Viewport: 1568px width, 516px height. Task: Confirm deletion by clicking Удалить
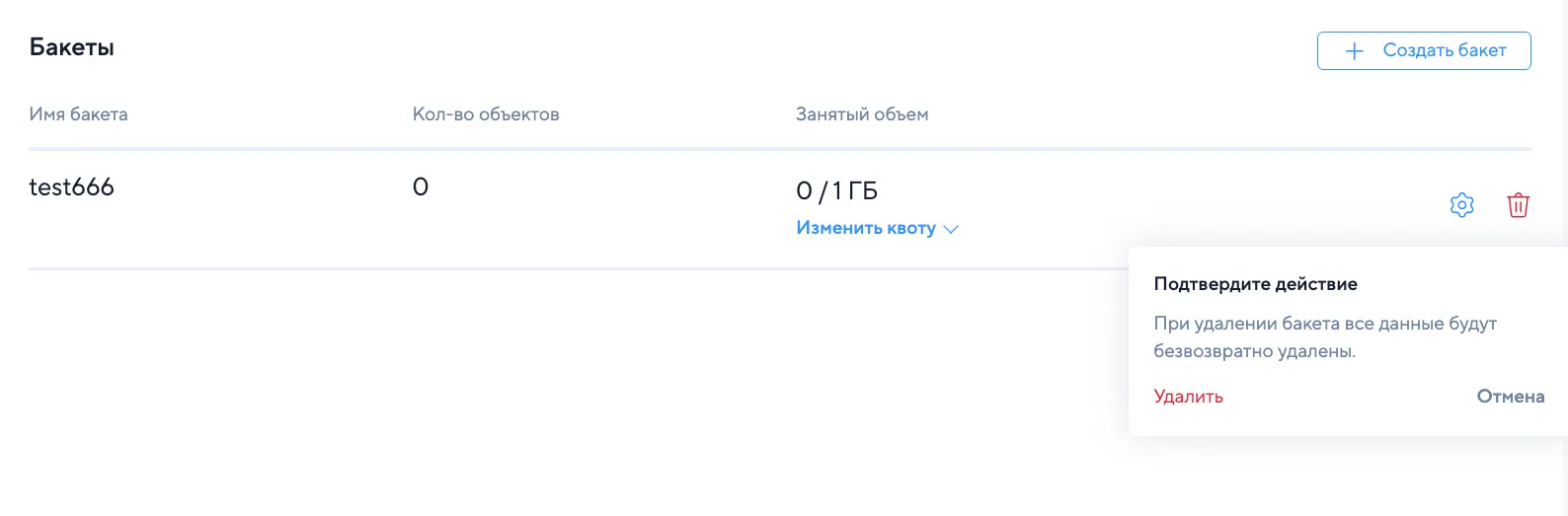click(x=1188, y=397)
